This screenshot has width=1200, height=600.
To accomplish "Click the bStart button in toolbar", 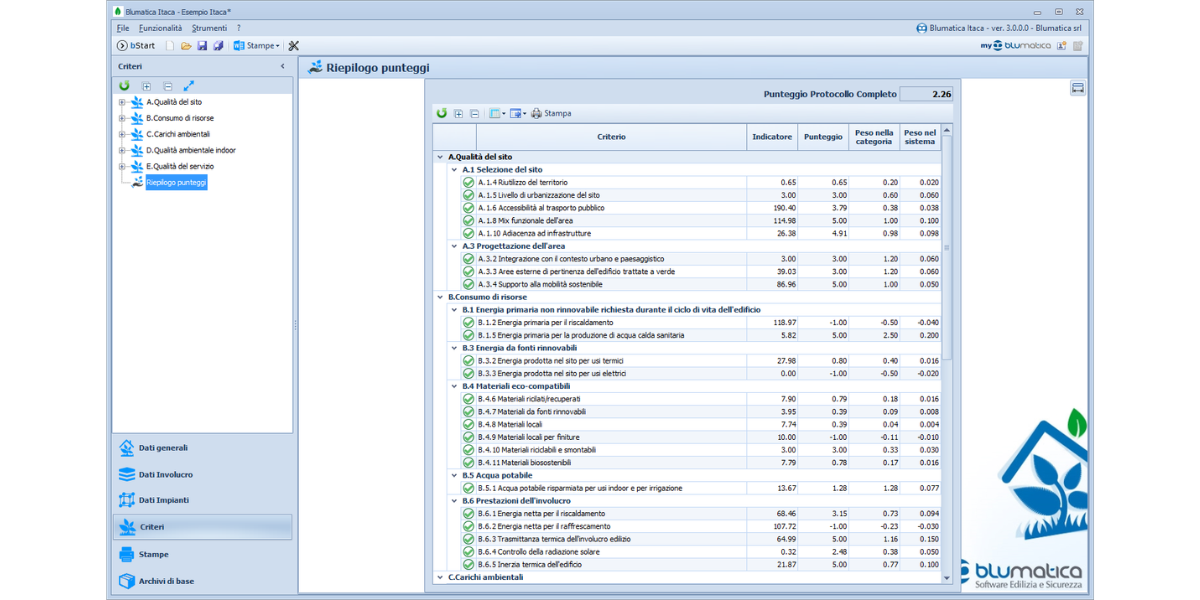I will [136, 46].
